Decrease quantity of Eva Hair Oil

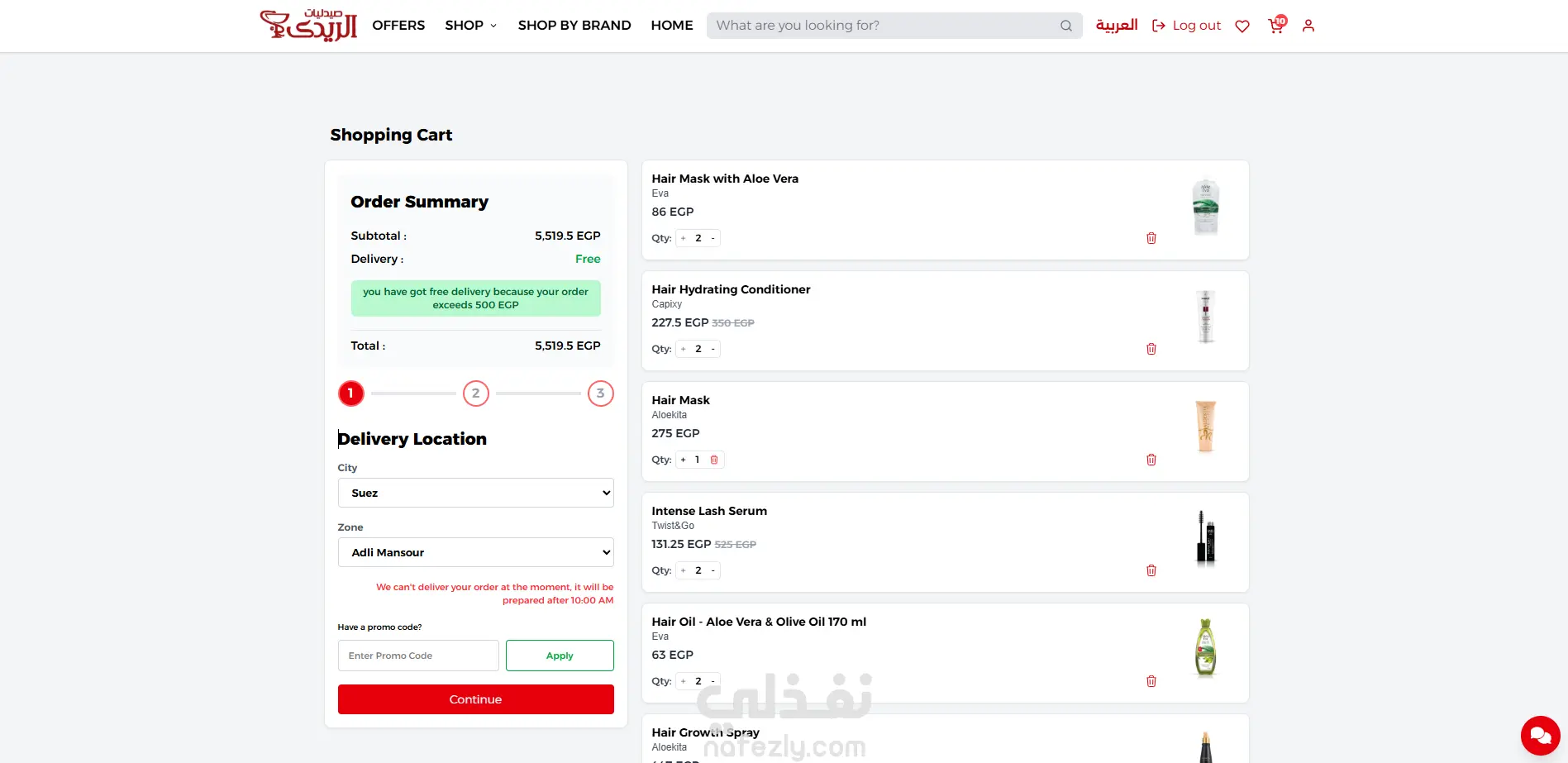pos(713,681)
